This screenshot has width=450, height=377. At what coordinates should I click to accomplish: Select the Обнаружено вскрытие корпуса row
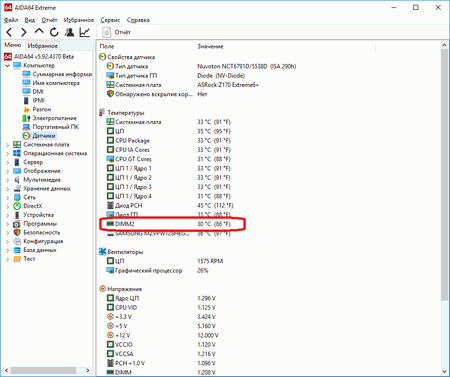click(157, 94)
